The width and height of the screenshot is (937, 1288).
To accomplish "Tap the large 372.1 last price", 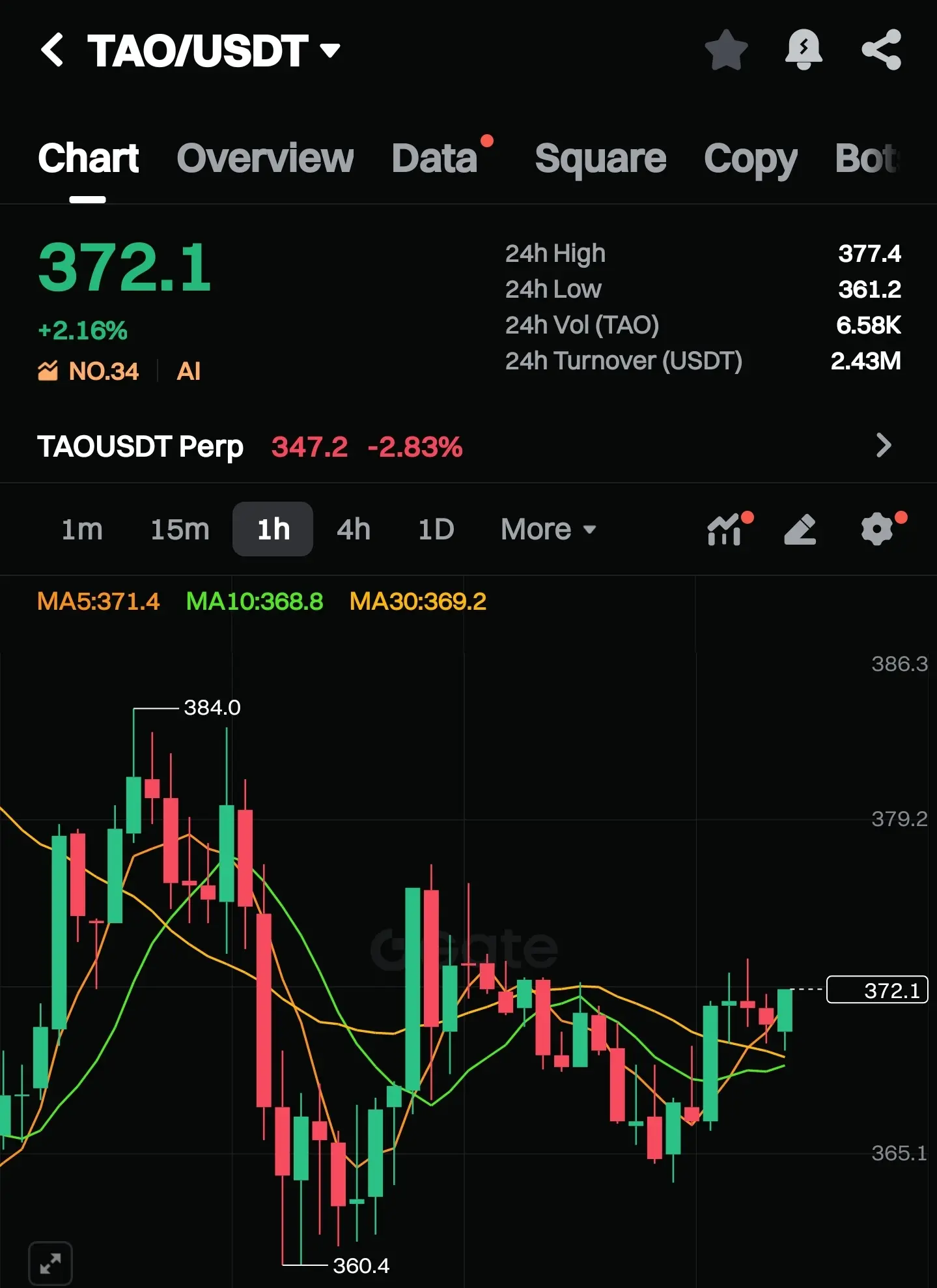I will pos(124,268).
